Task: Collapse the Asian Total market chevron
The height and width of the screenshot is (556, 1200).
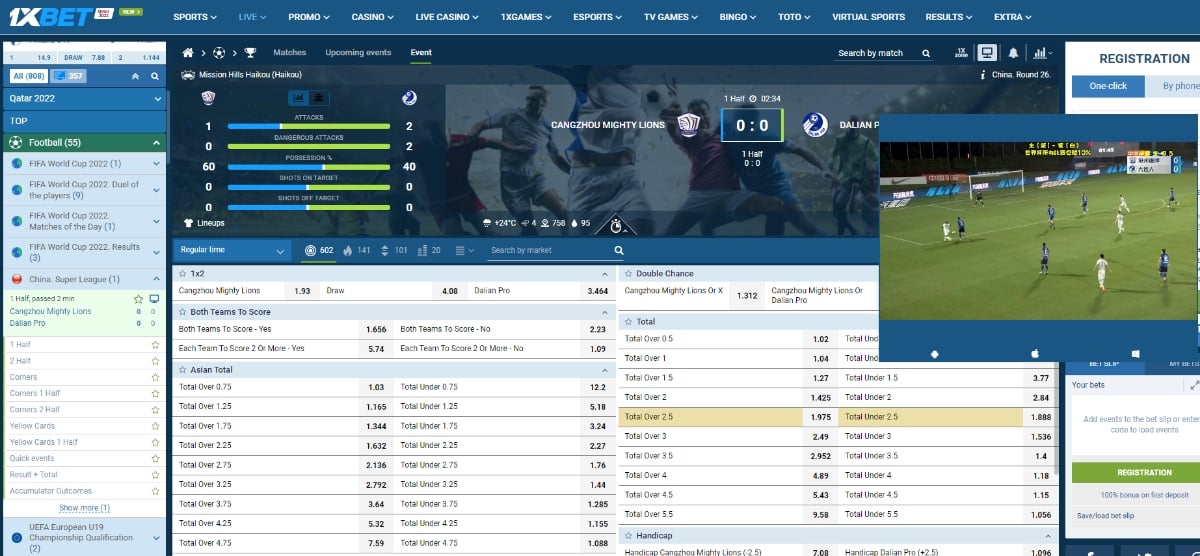Action: click(604, 370)
